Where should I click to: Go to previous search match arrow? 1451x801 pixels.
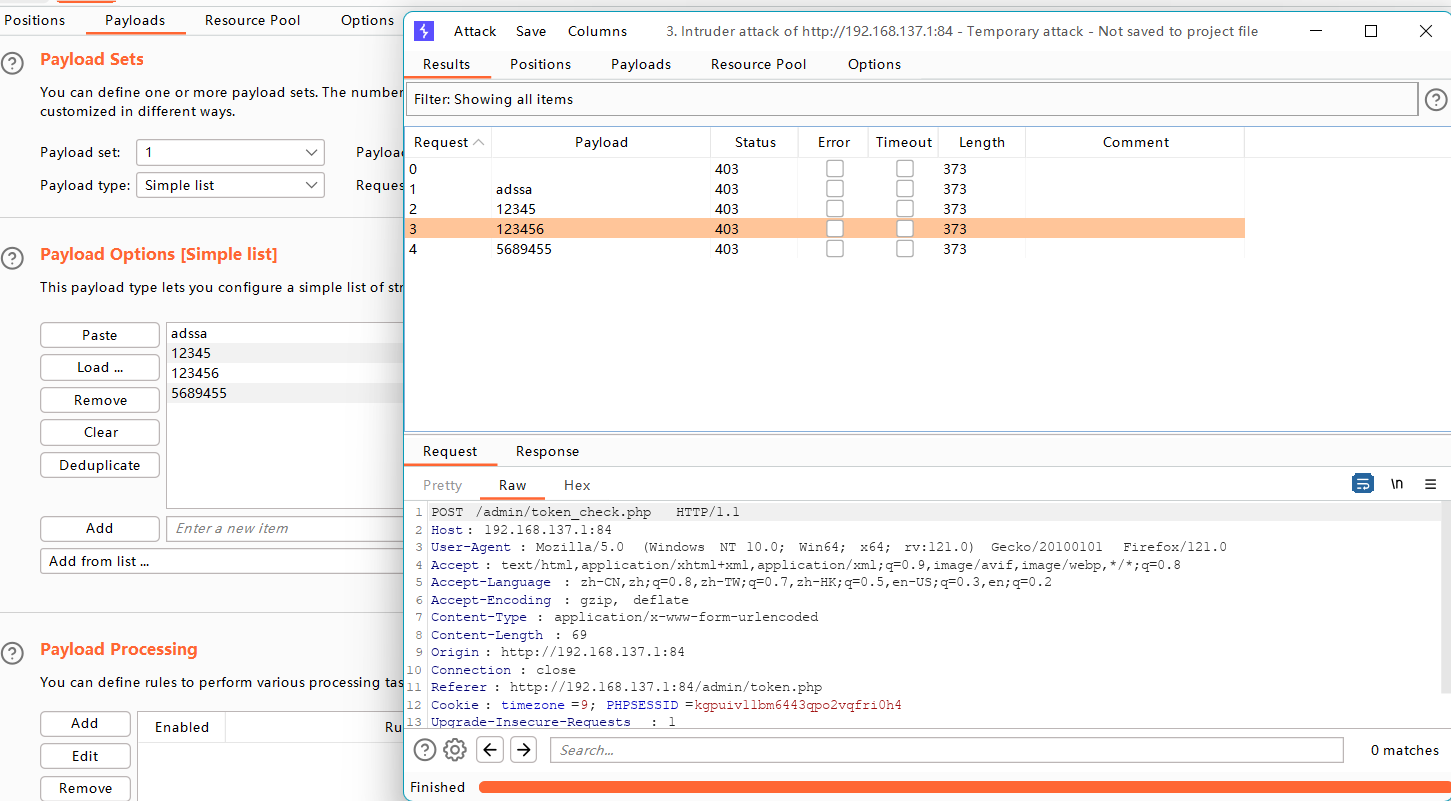coord(490,749)
